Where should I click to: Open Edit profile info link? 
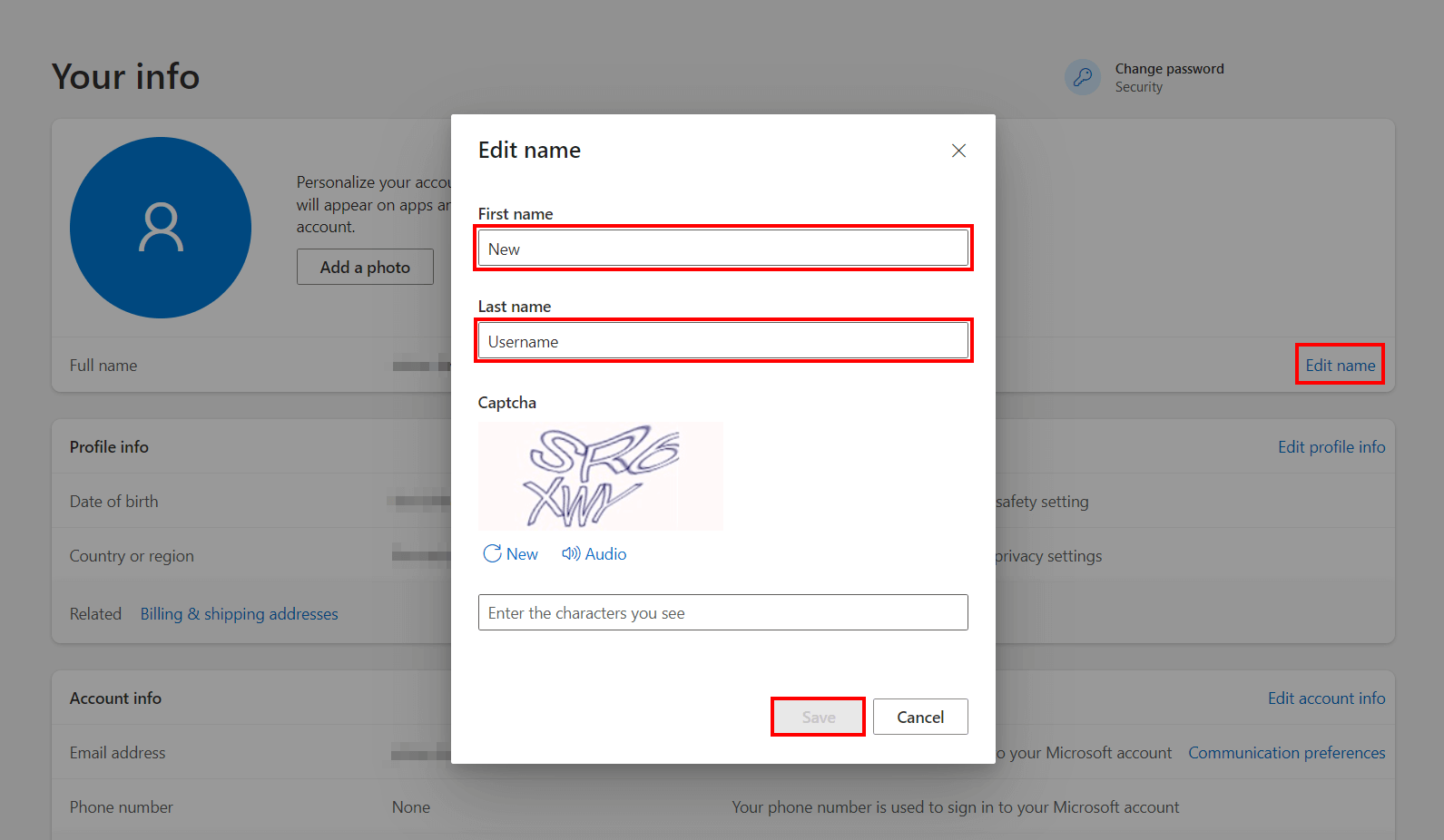click(1331, 447)
